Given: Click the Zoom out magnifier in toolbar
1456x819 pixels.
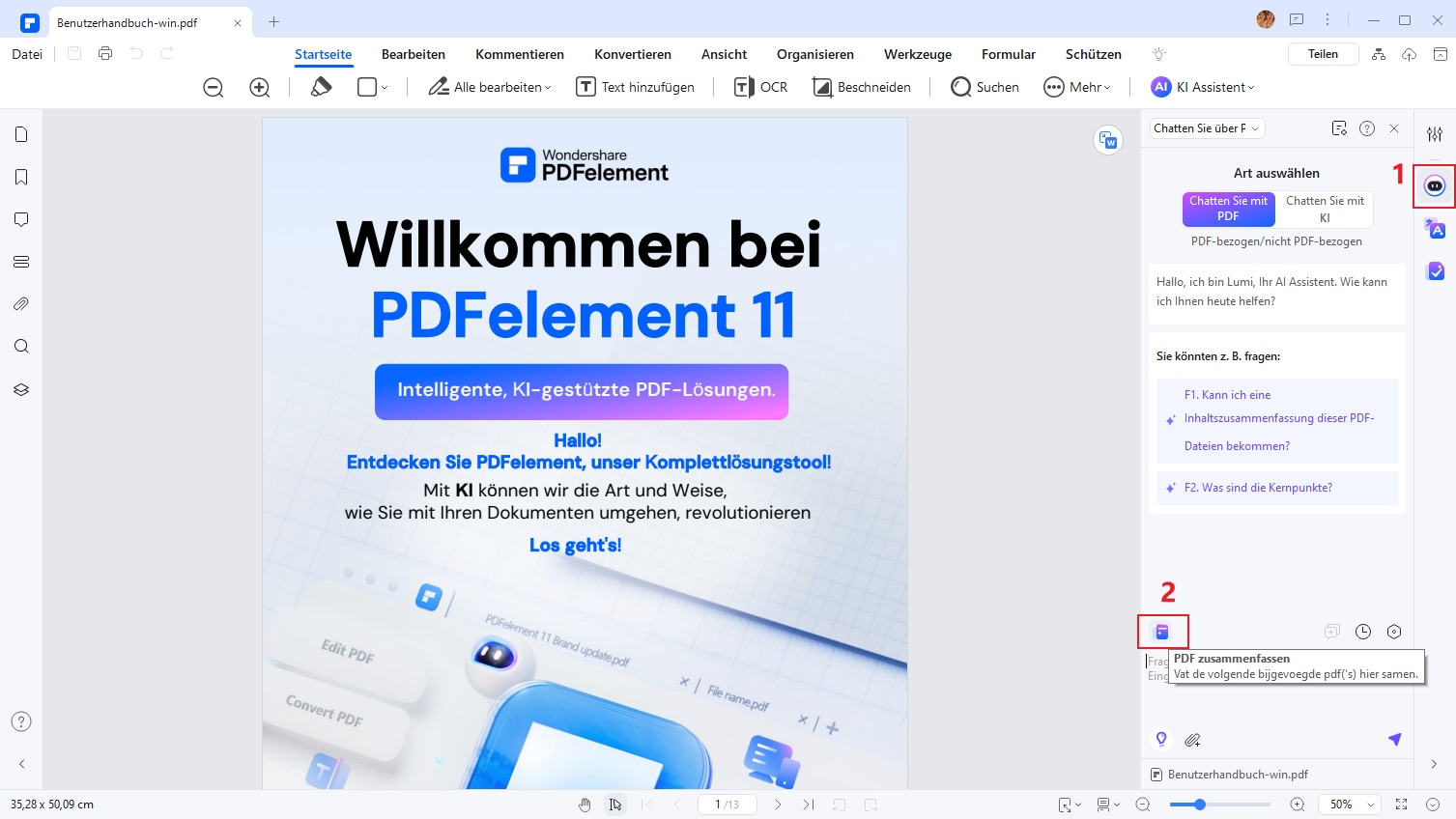Looking at the screenshot, I should click(x=214, y=87).
